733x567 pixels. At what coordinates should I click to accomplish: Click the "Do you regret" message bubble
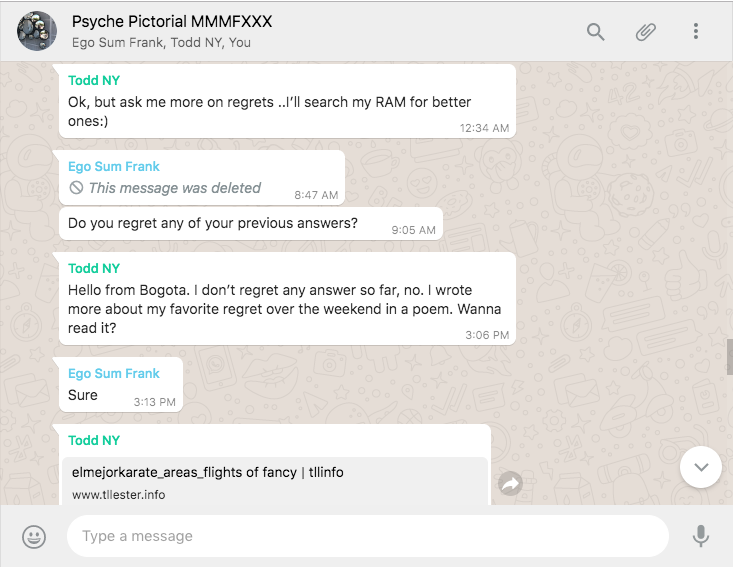(x=212, y=223)
